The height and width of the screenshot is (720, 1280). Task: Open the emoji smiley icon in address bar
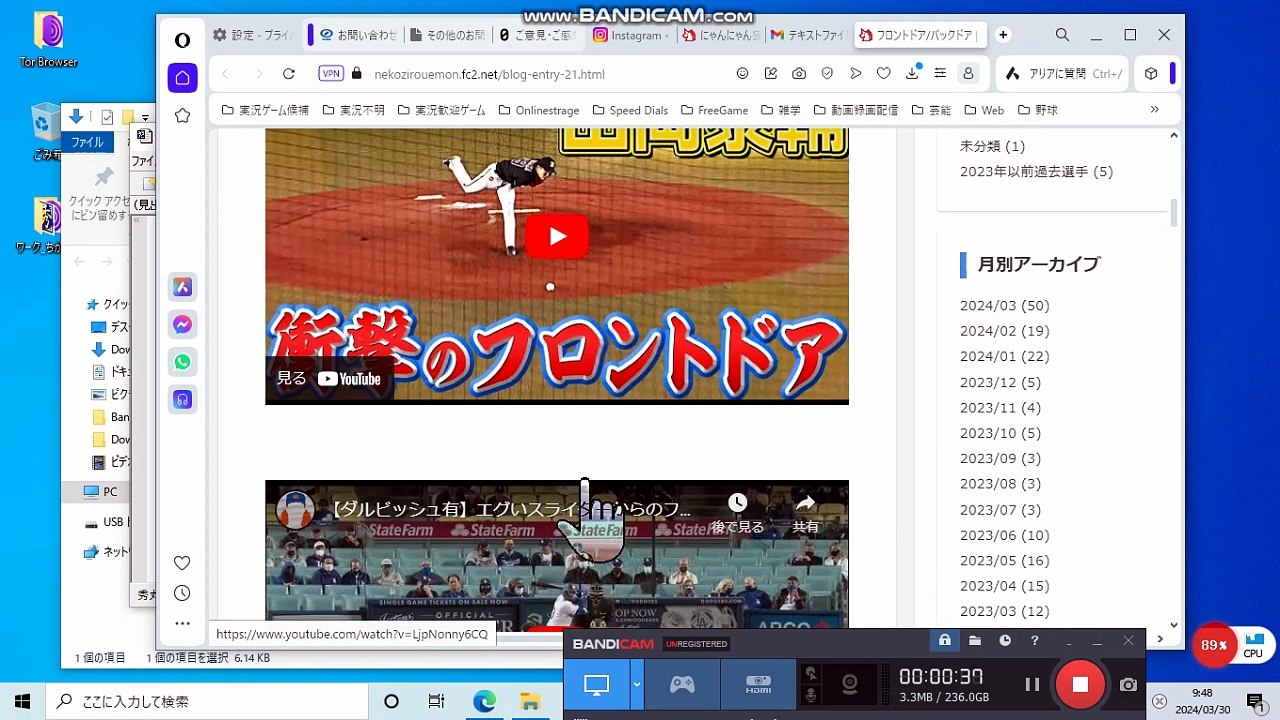click(x=742, y=74)
